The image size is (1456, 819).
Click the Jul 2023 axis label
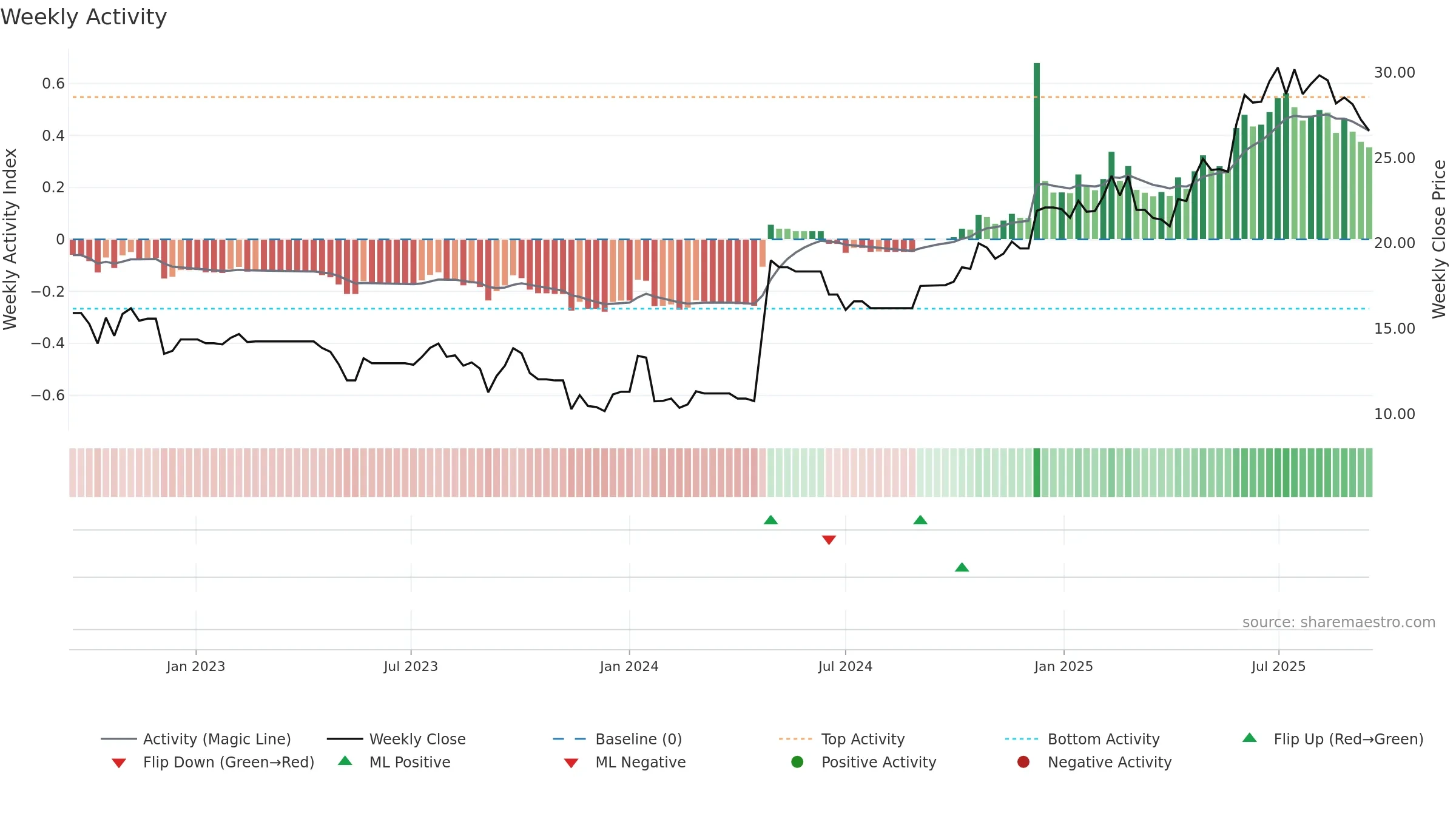[x=411, y=666]
